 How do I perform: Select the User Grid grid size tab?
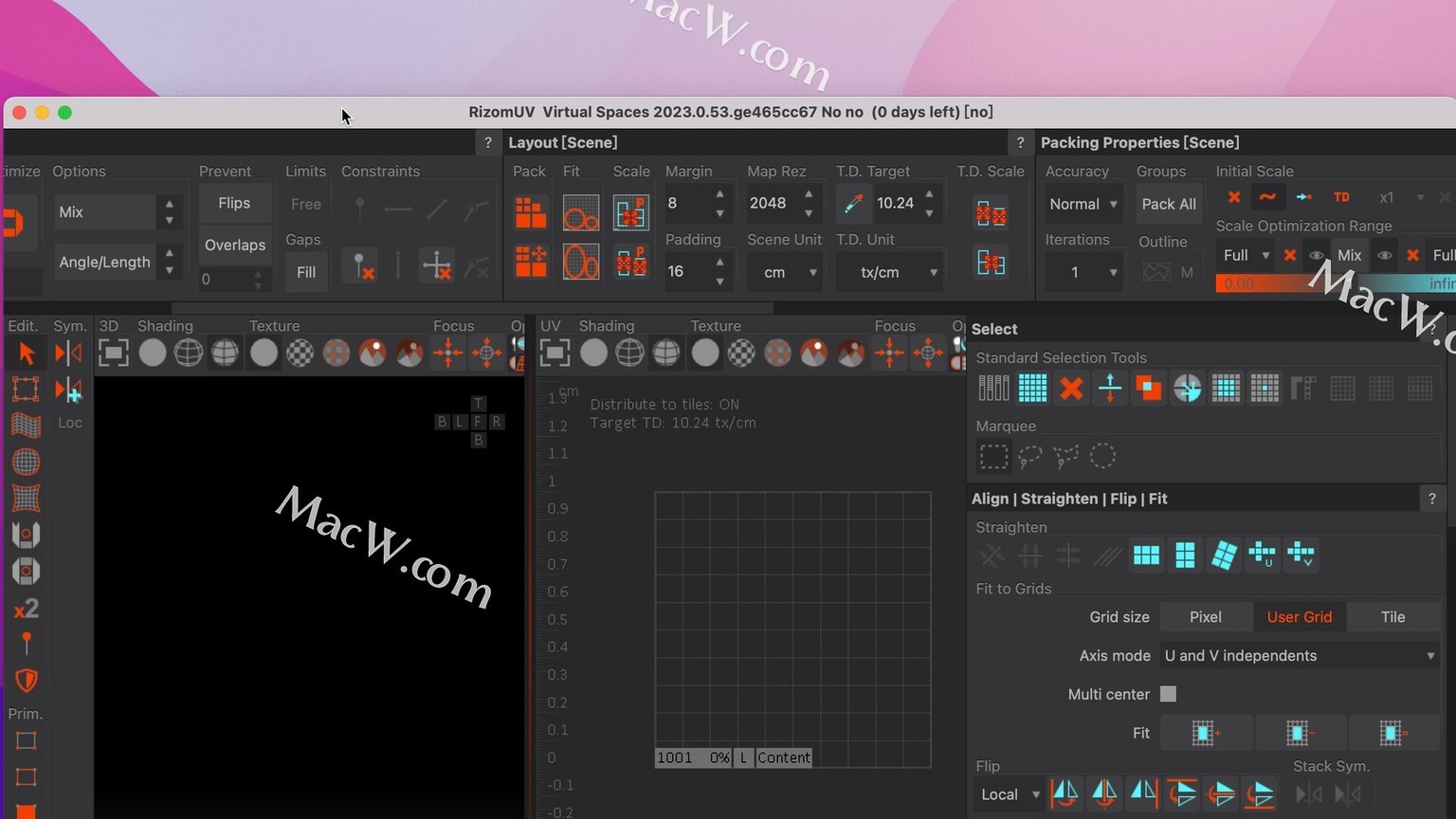pos(1299,616)
